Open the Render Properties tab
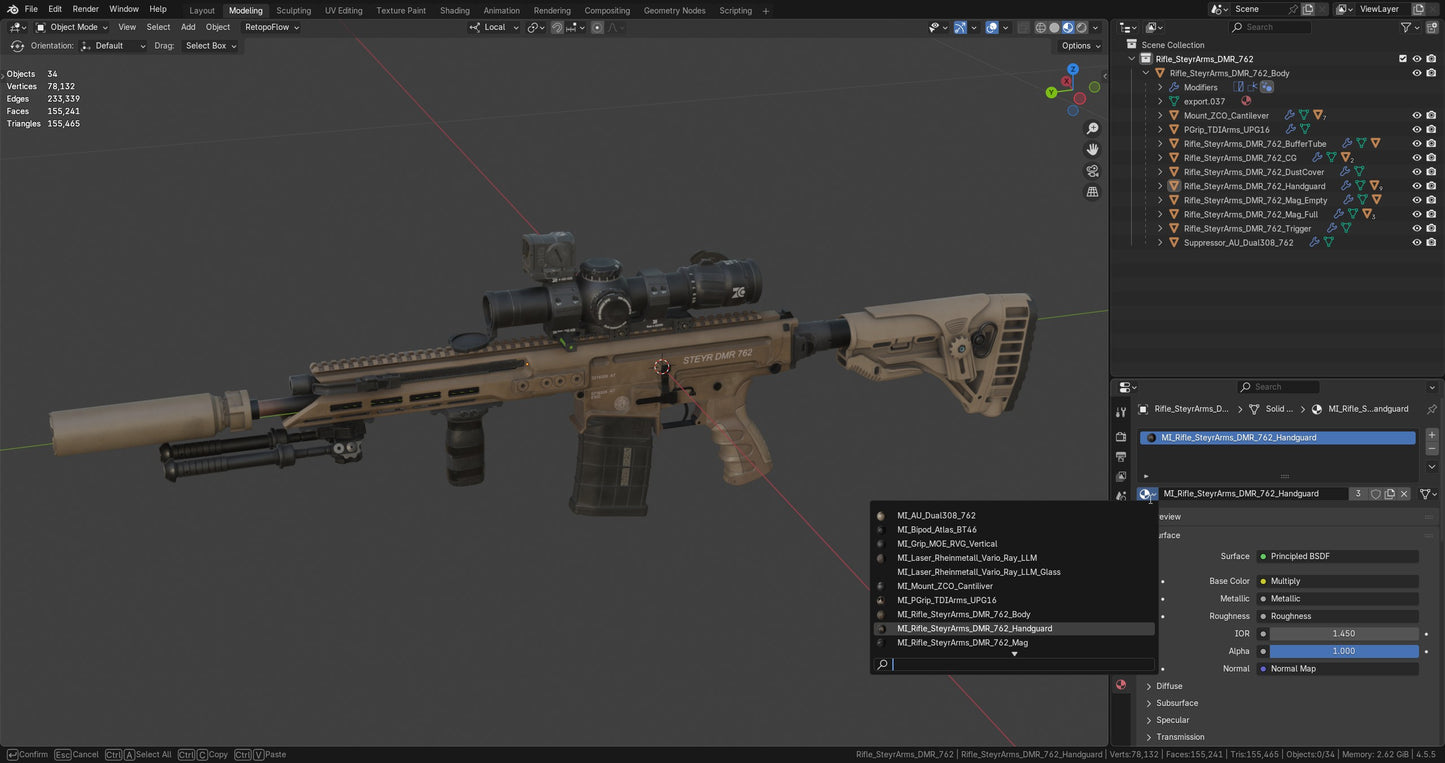 coord(1120,437)
